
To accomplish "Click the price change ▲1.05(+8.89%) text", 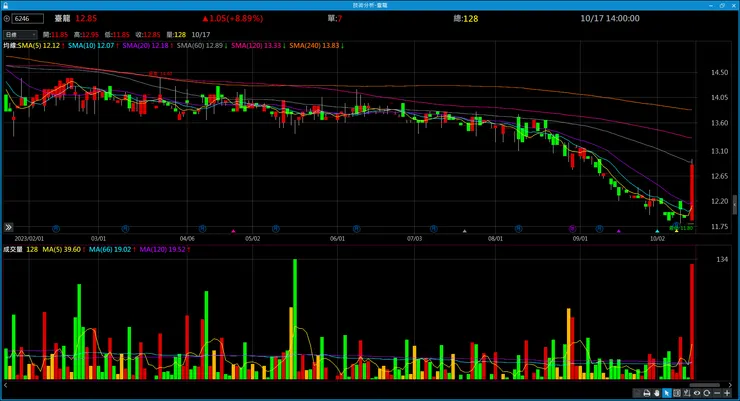I will 233,18.
